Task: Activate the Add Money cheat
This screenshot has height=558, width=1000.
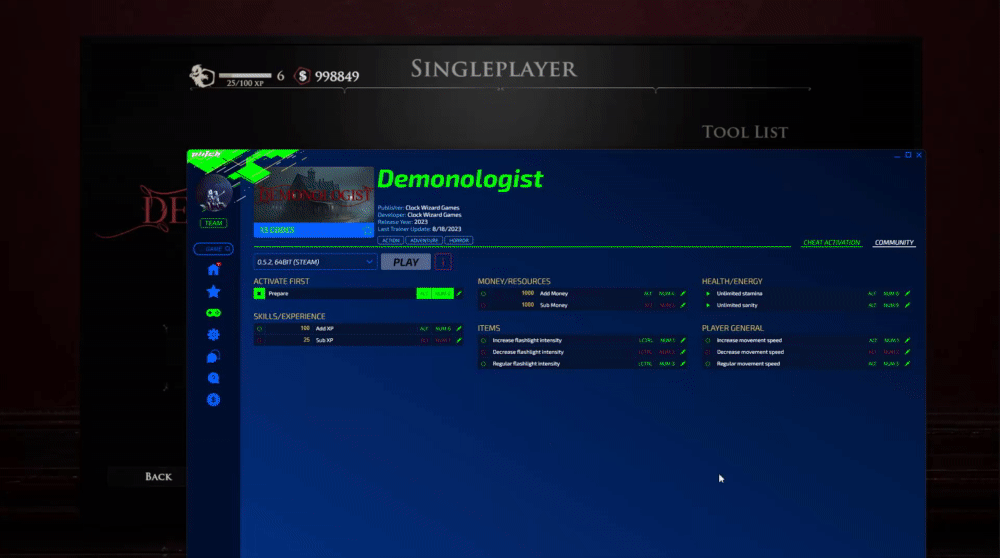Action: [x=483, y=293]
